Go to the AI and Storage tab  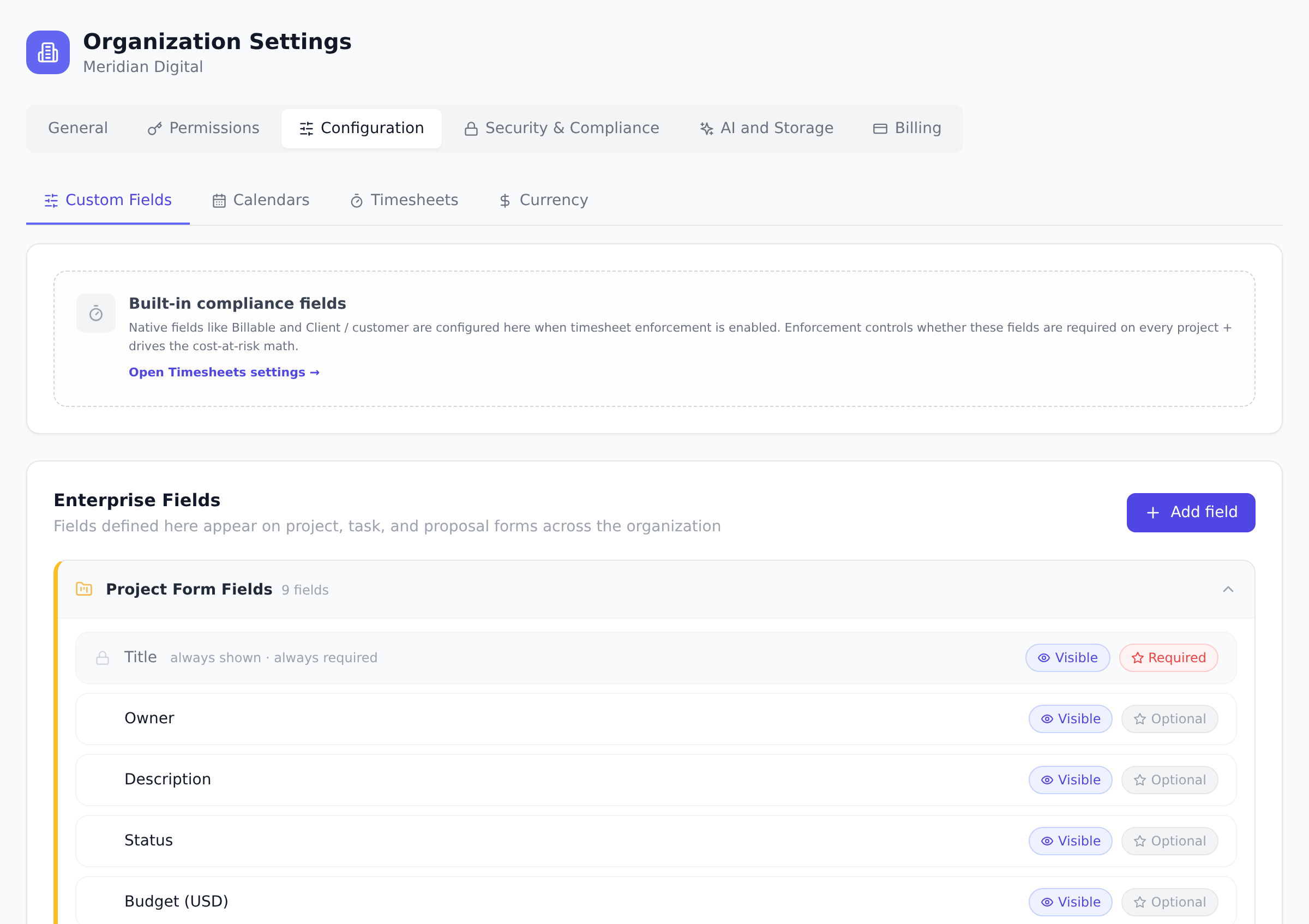pos(766,128)
